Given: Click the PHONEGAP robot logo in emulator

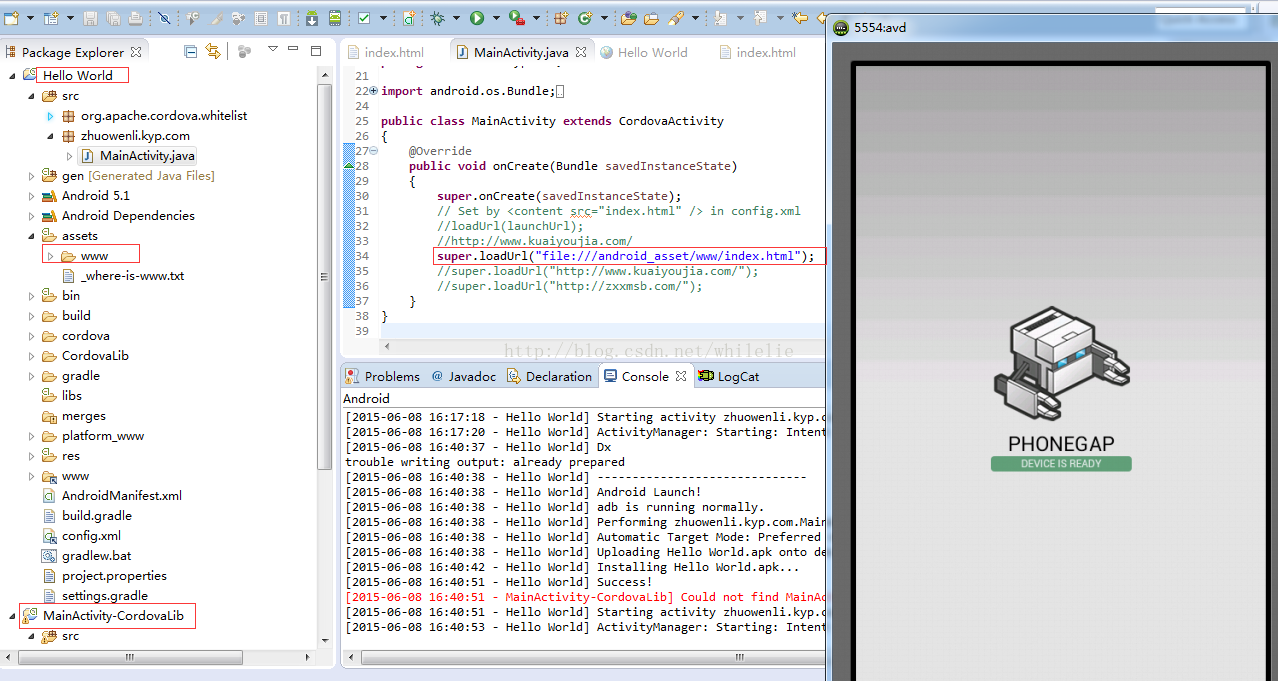Looking at the screenshot, I should 1061,364.
